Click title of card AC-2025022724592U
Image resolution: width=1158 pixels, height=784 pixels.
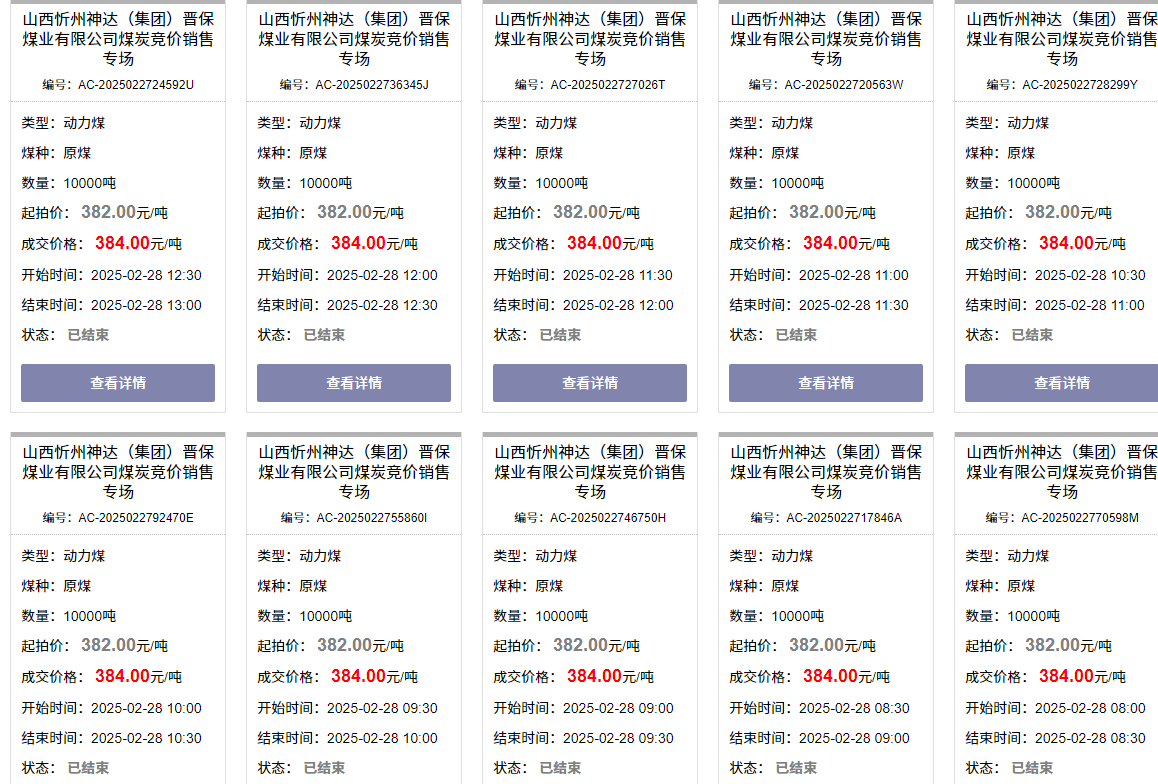pos(118,39)
